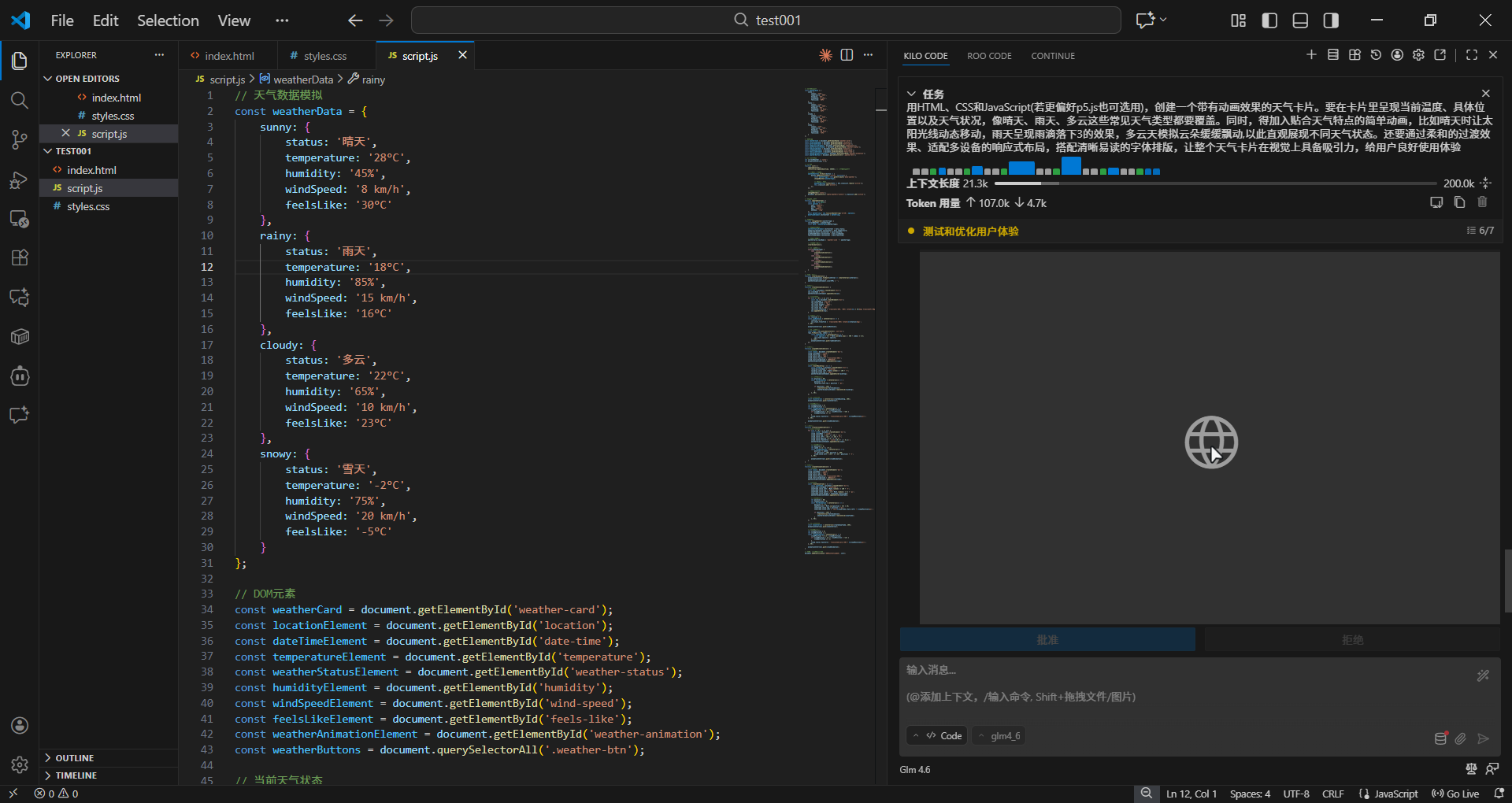Send the message with the arrow icon
The height and width of the screenshot is (803, 1512).
(1483, 738)
